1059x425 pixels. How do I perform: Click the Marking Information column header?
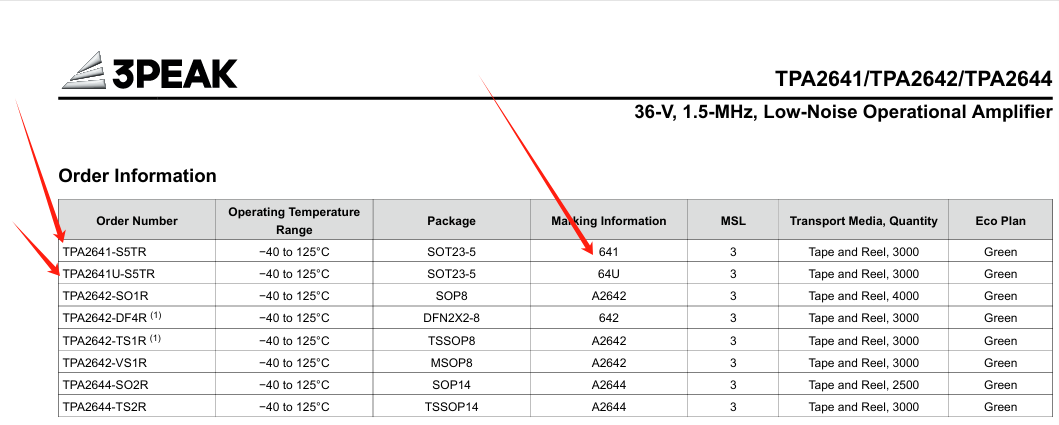click(609, 220)
